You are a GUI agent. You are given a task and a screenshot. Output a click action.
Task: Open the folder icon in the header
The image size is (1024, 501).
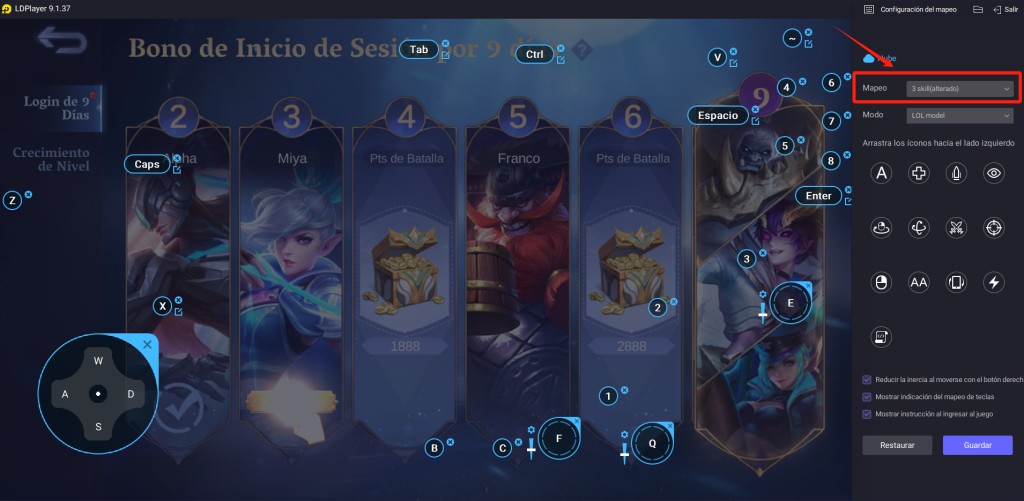(x=978, y=10)
